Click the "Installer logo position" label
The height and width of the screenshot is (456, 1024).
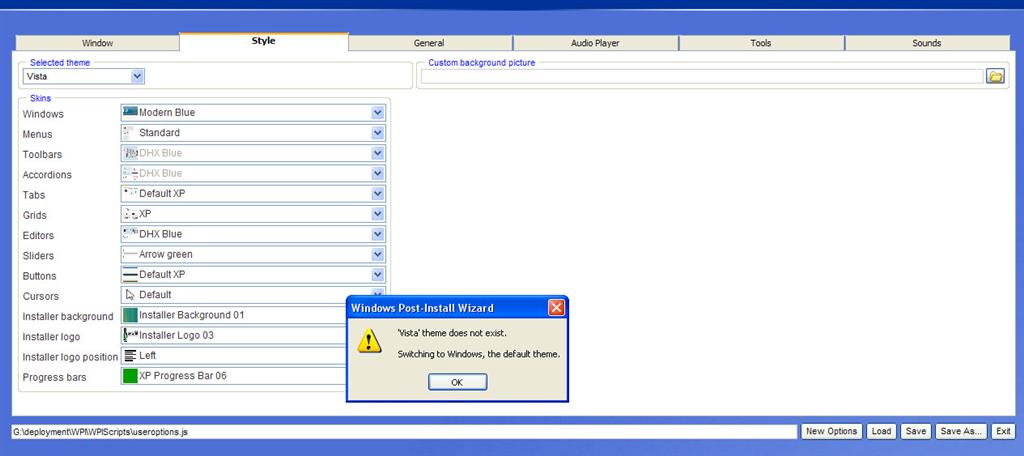point(71,357)
